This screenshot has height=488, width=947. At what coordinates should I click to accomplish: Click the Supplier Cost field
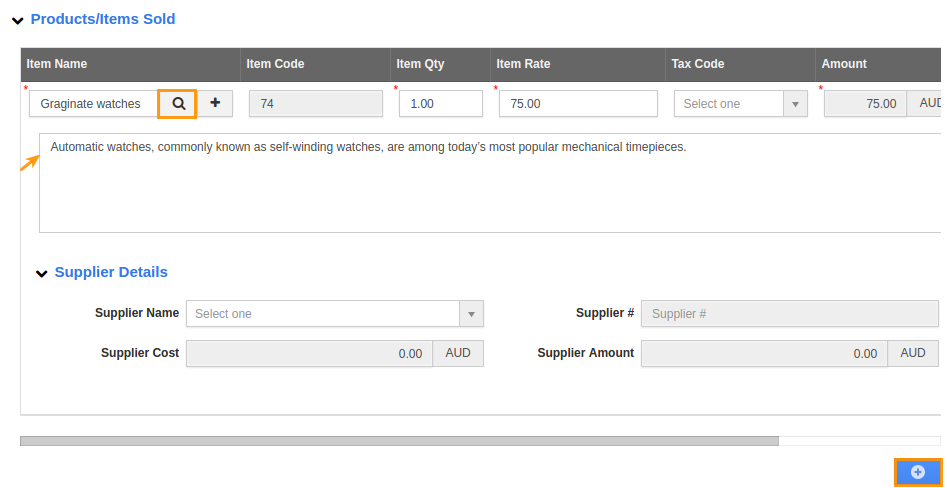click(309, 353)
